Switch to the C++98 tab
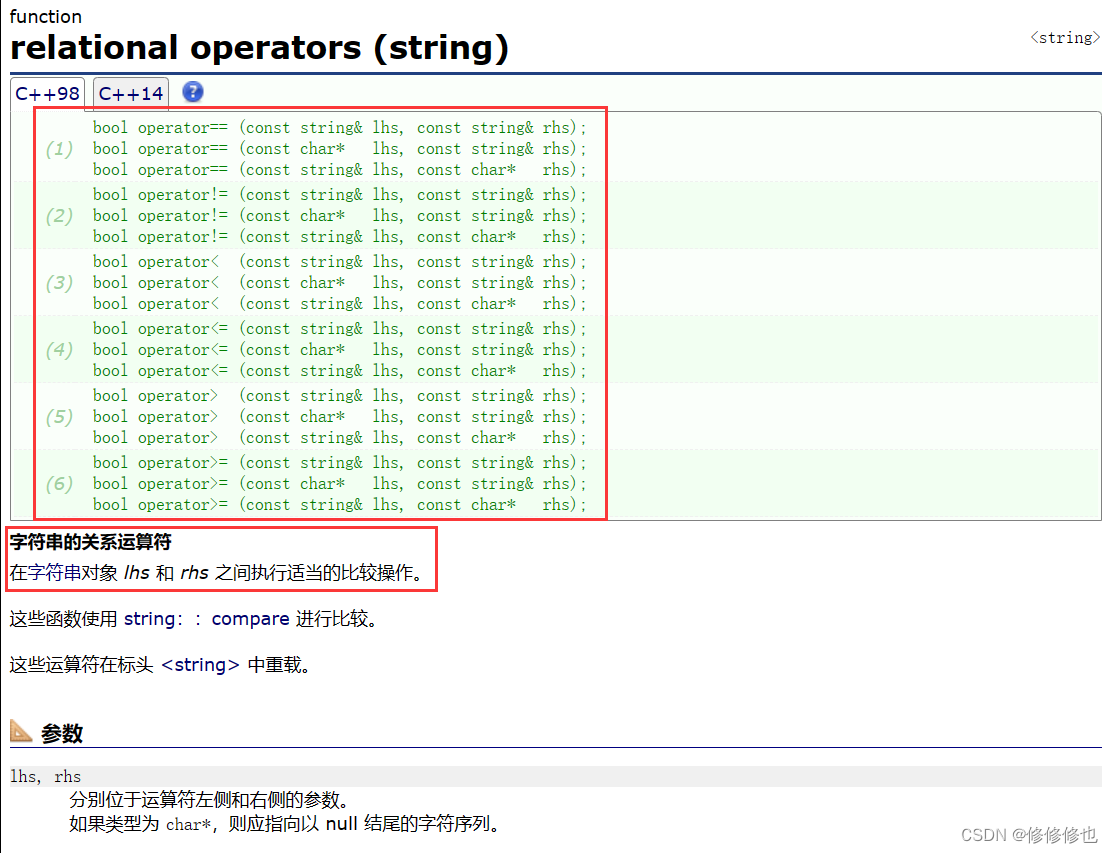Image resolution: width=1113 pixels, height=853 pixels. tap(47, 92)
